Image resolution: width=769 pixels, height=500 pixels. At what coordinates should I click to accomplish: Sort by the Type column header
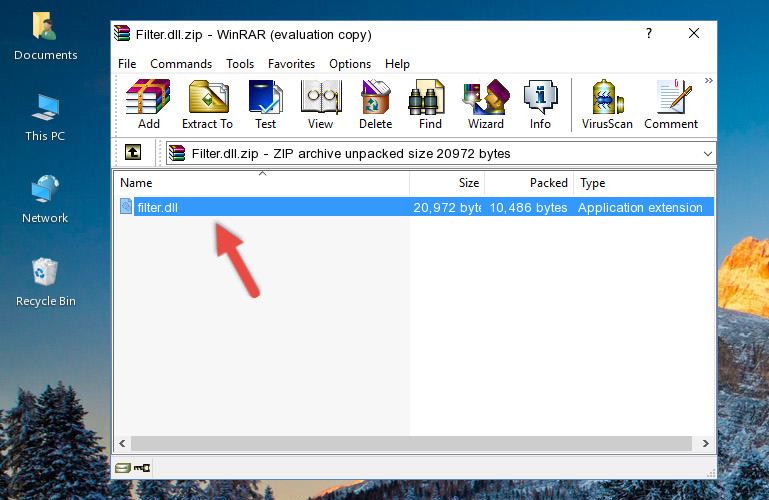click(643, 183)
